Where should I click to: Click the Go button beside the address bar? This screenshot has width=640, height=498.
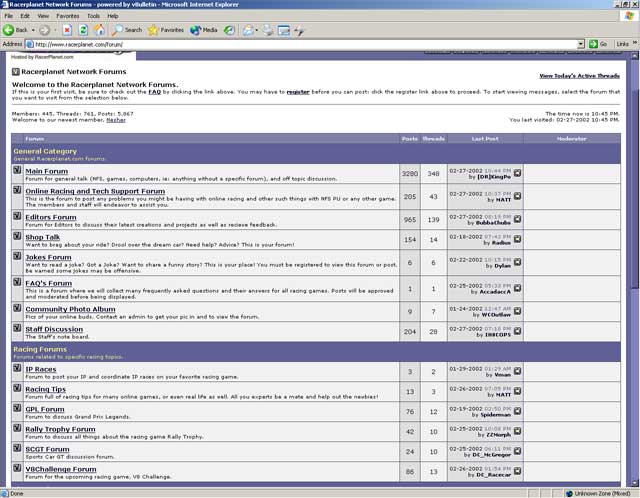pyautogui.click(x=598, y=44)
